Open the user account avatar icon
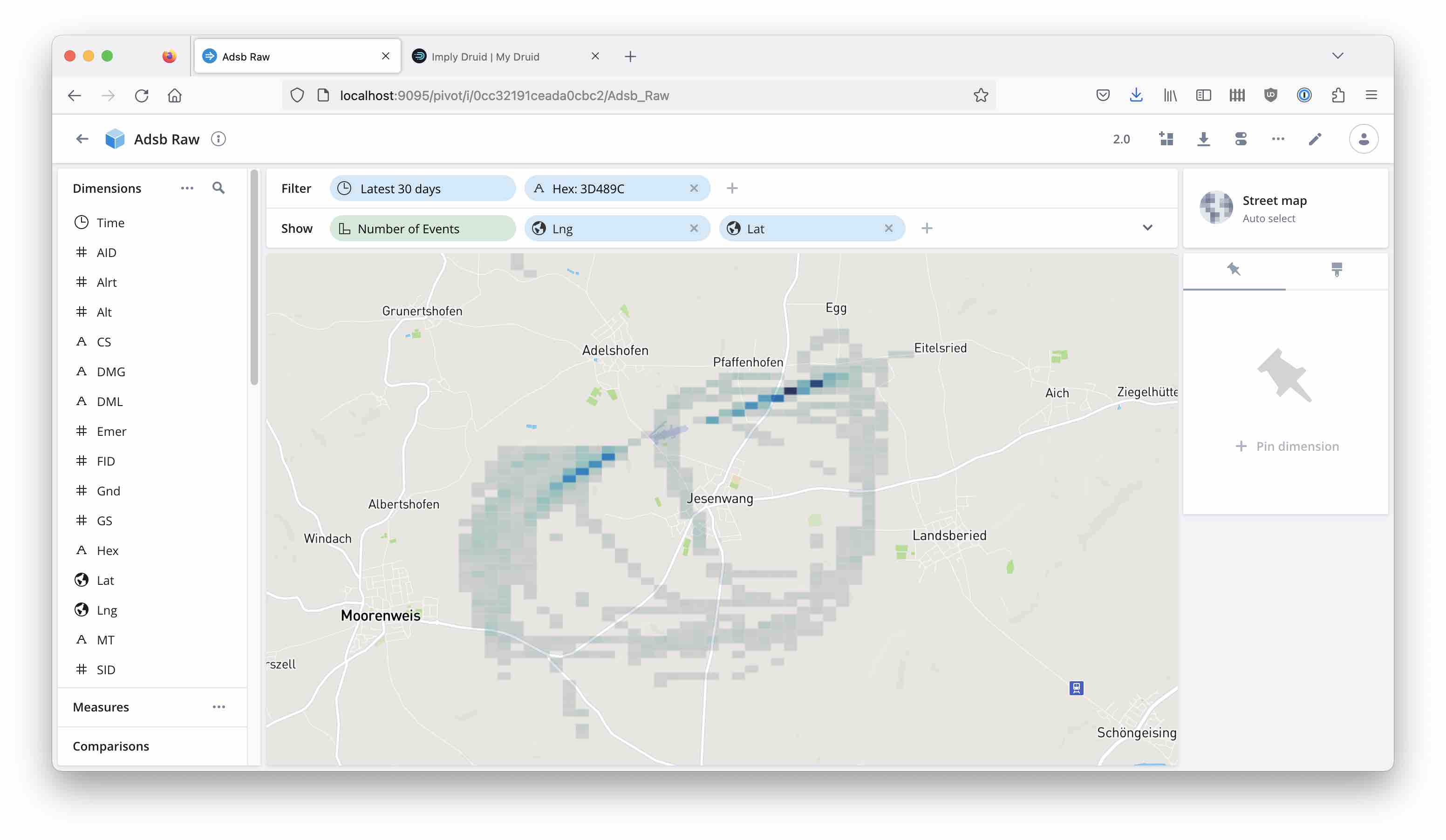The width and height of the screenshot is (1446, 840). click(x=1364, y=139)
